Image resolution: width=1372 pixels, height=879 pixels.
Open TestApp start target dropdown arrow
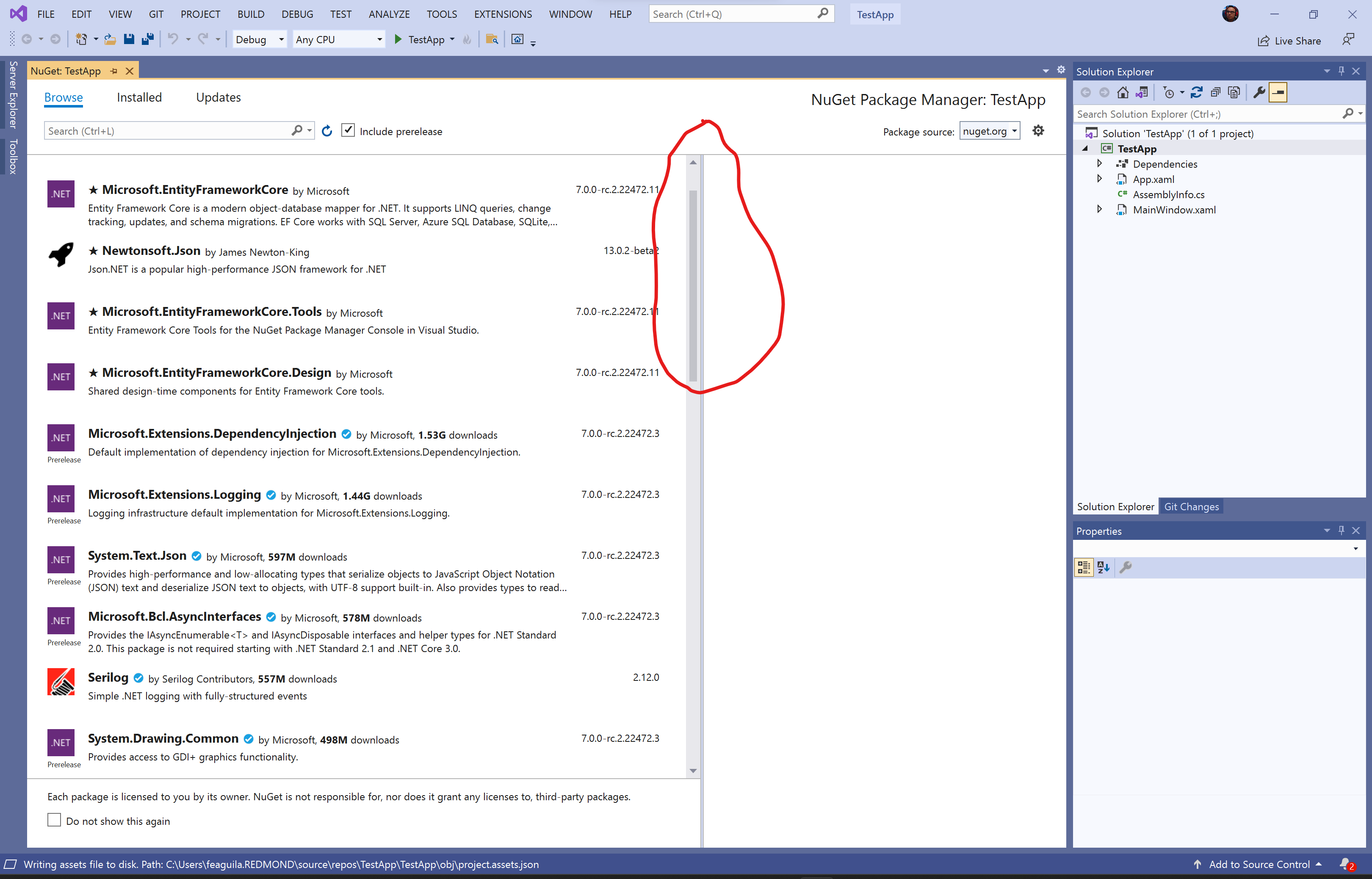(x=452, y=39)
